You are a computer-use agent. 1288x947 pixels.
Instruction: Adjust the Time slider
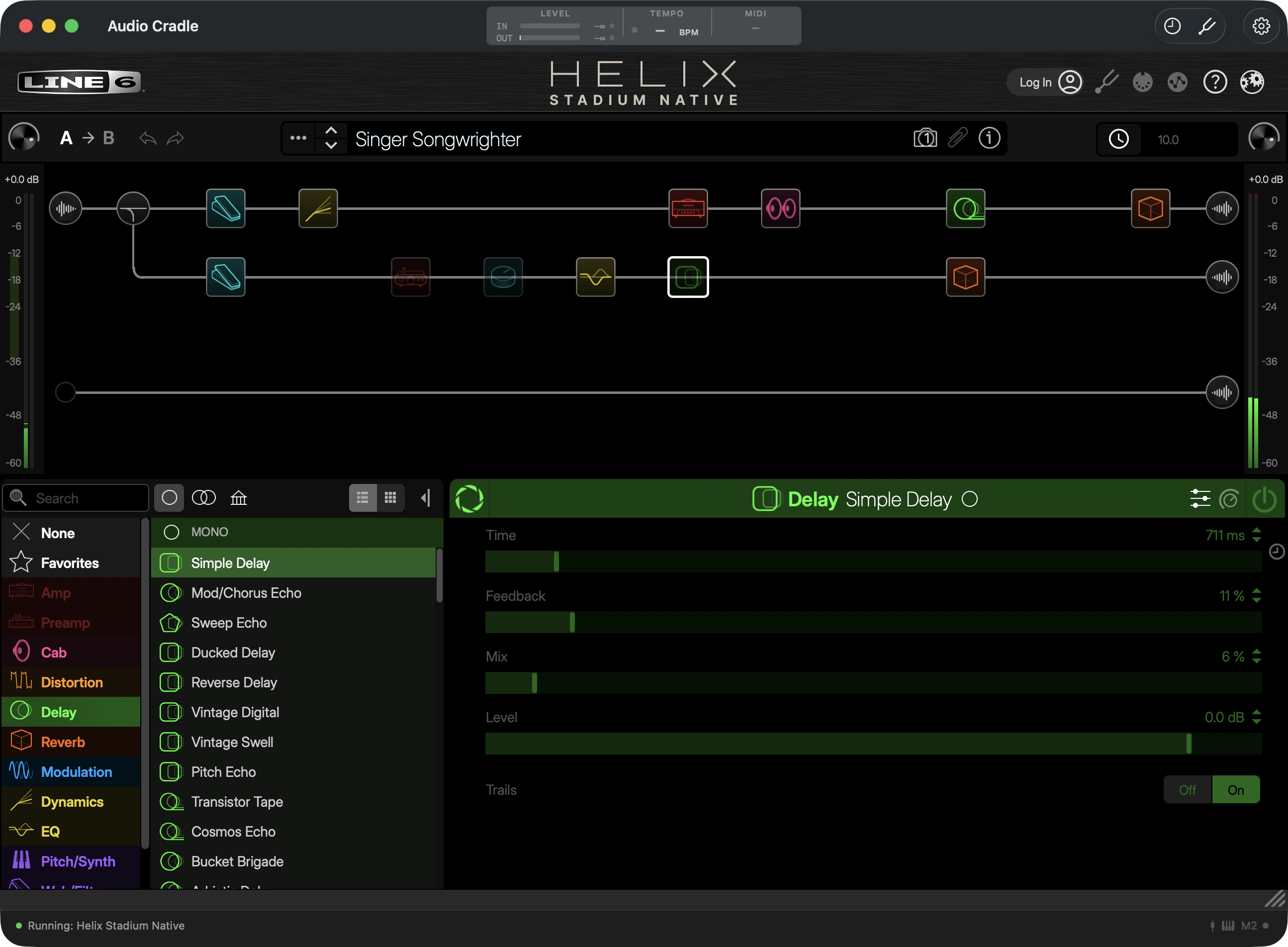873,562
